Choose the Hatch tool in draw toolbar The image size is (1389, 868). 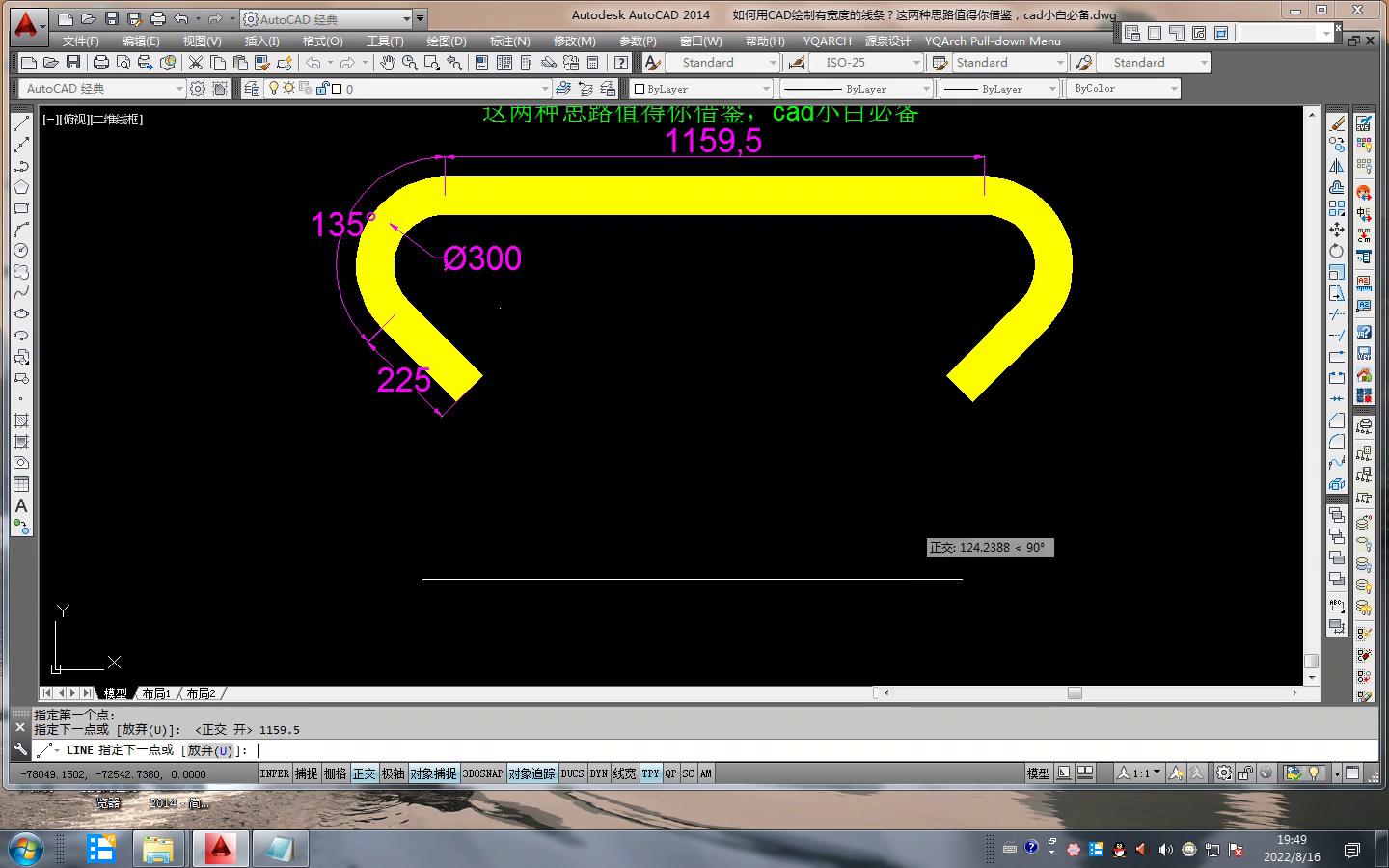[x=21, y=420]
